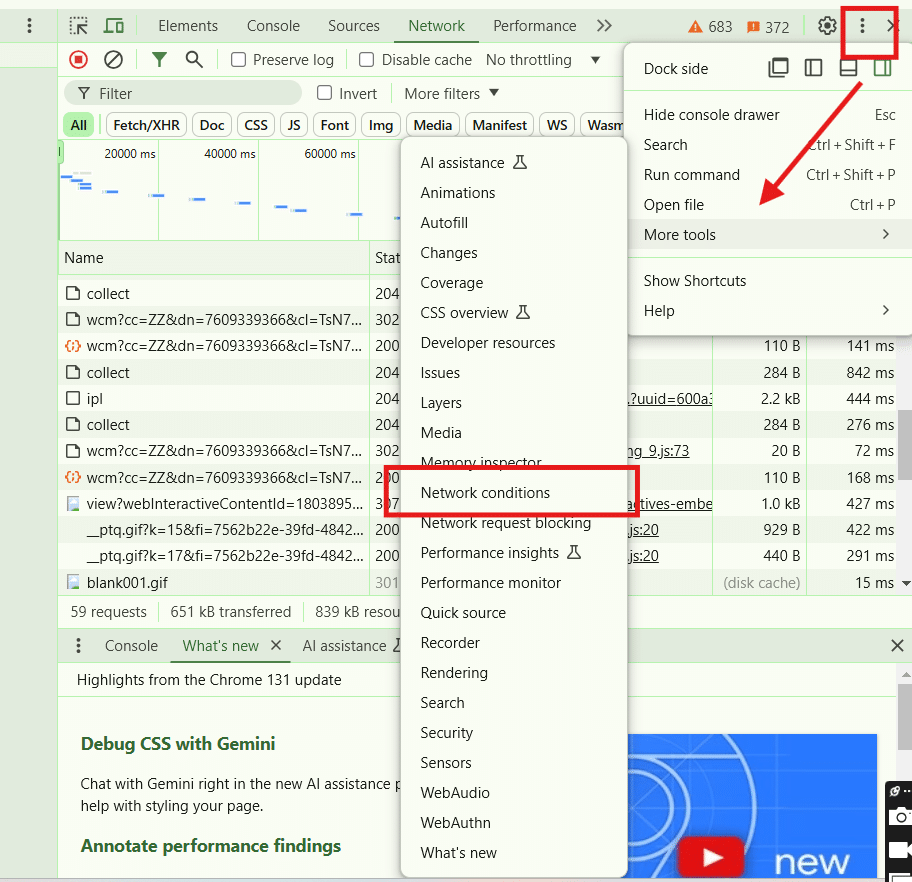912x882 pixels.
Task: Clear the network log
Action: click(x=113, y=60)
